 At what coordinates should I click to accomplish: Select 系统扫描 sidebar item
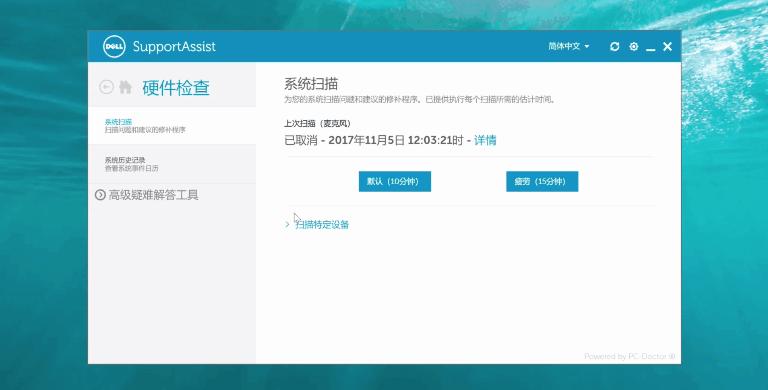(172, 125)
